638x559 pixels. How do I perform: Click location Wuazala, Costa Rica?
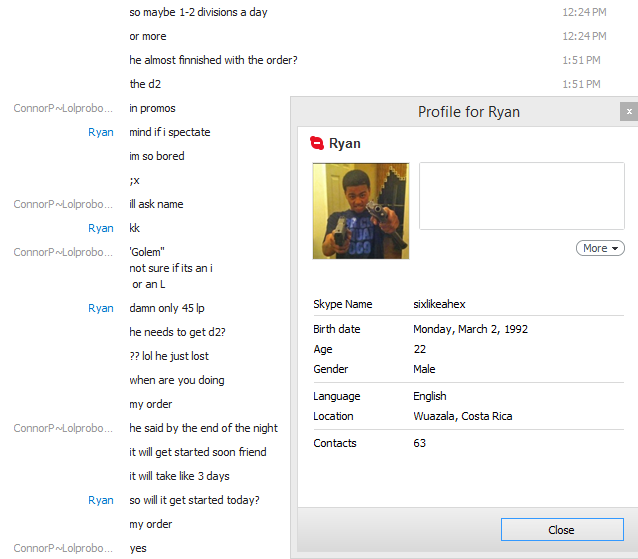pos(463,416)
